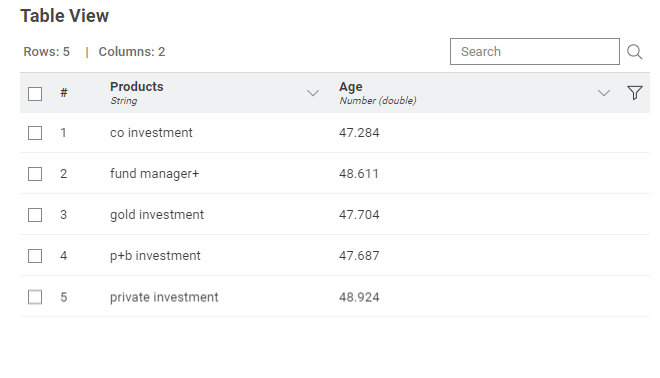Select the 'p+b investment' cell

[155, 256]
